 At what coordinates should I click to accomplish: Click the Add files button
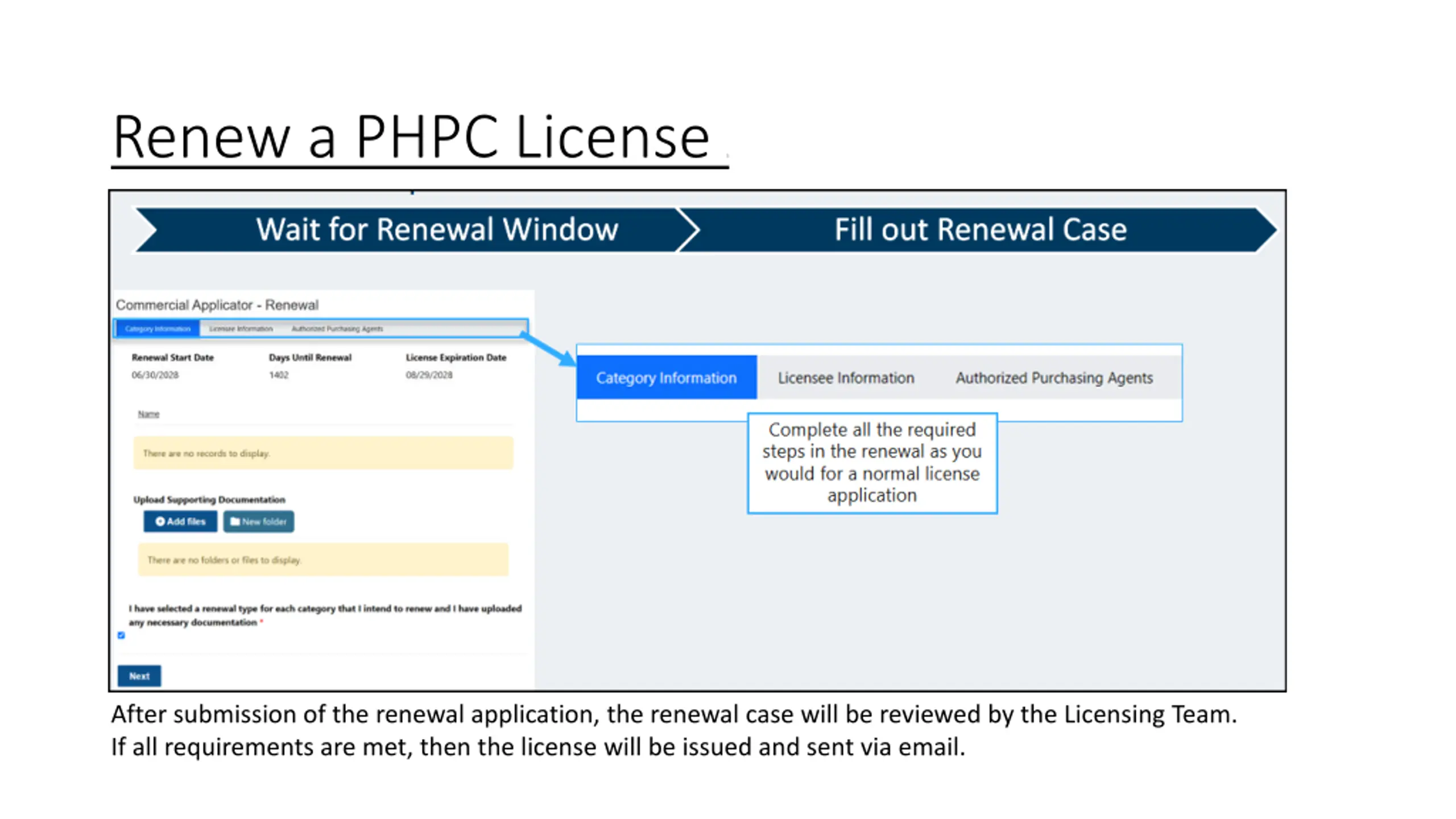180,521
